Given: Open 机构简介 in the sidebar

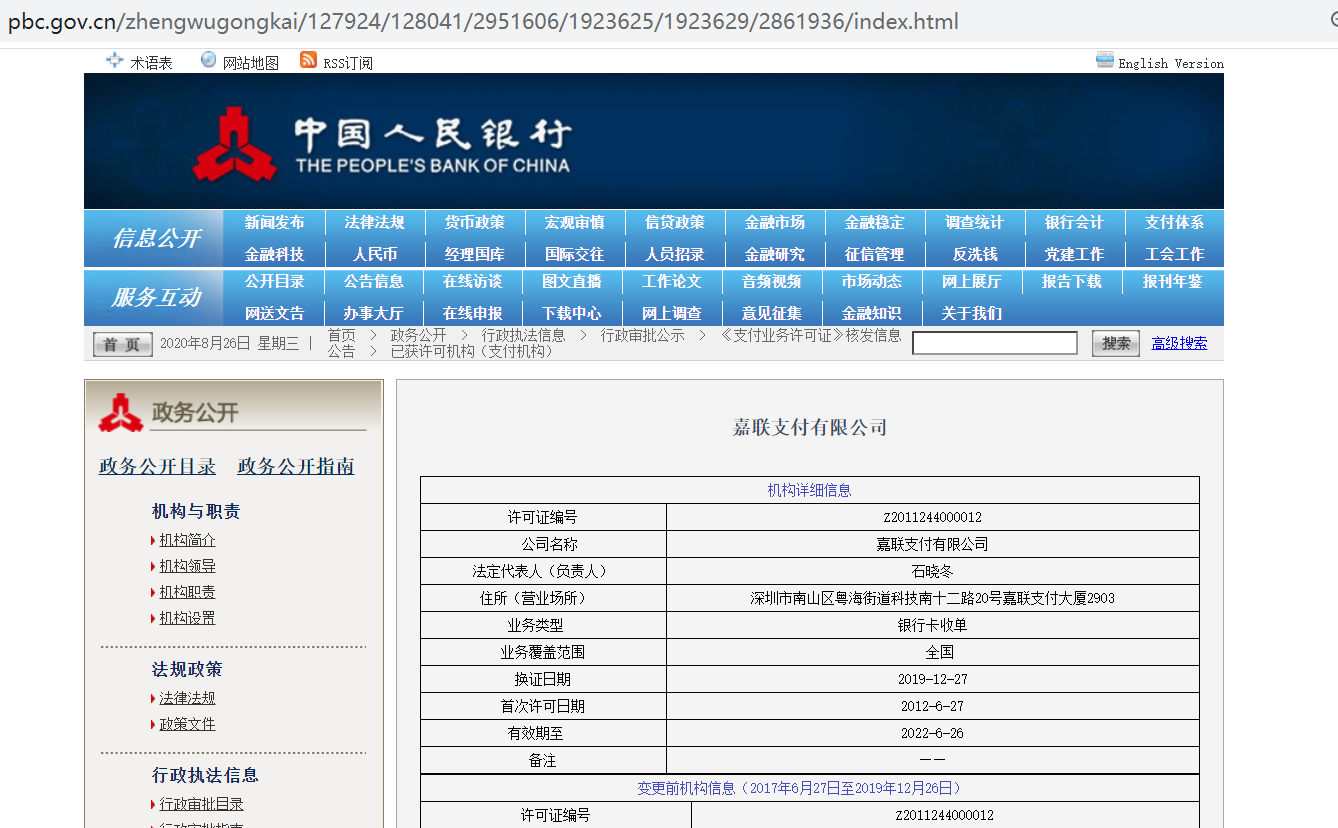Looking at the screenshot, I should click(x=187, y=540).
